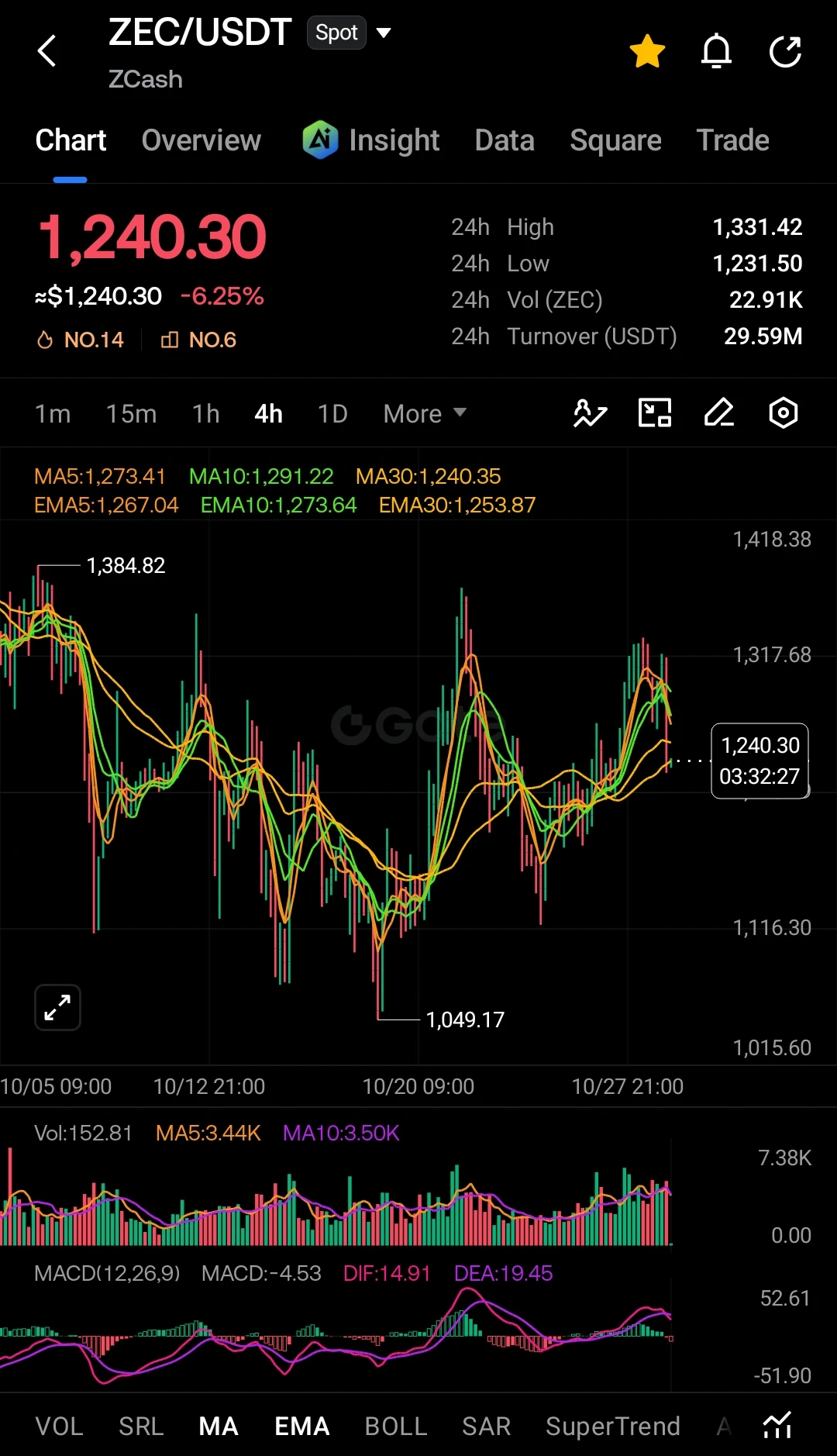This screenshot has height=1456, width=837.
Task: Toggle the EMA indicator
Action: point(302,1426)
